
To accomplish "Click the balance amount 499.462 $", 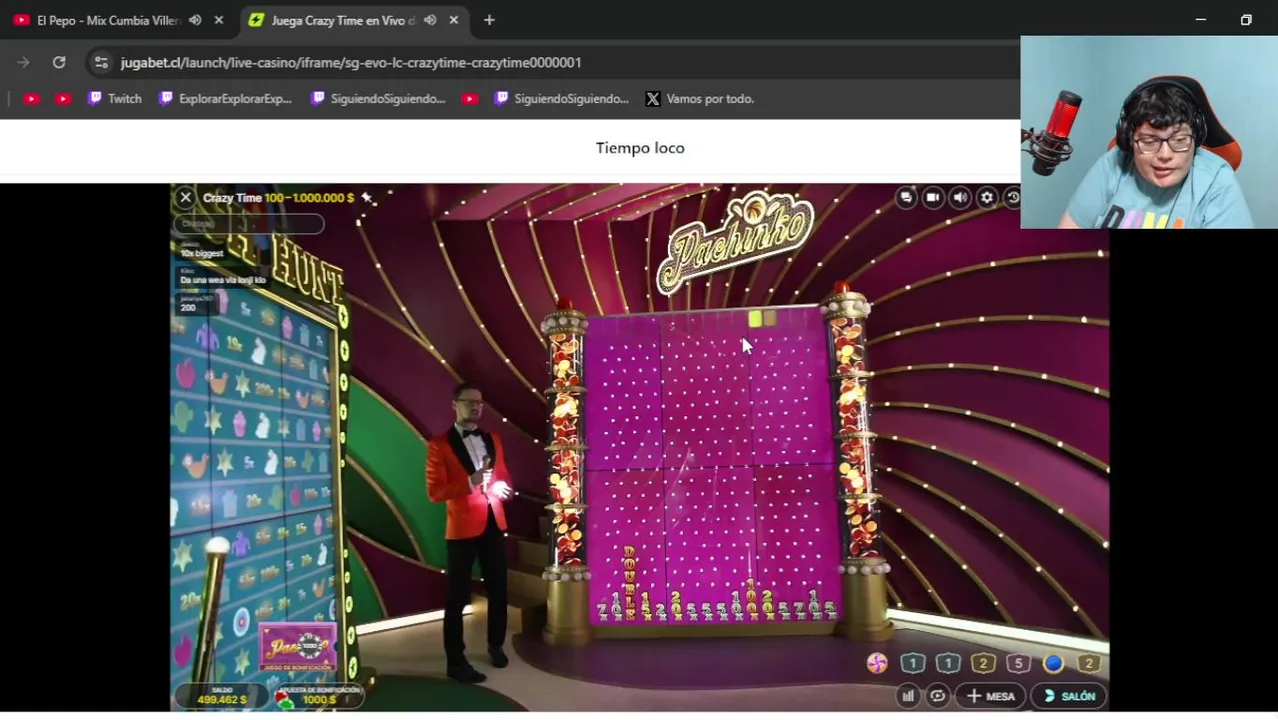I will (222, 700).
